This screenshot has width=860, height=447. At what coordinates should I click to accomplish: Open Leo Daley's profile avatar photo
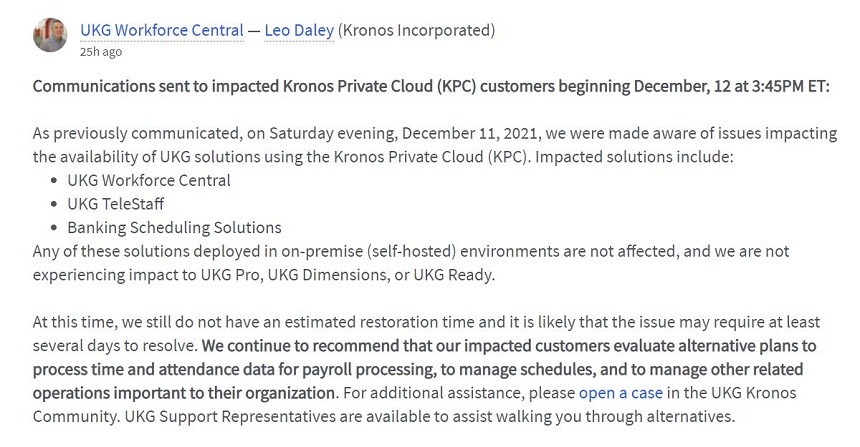(50, 35)
